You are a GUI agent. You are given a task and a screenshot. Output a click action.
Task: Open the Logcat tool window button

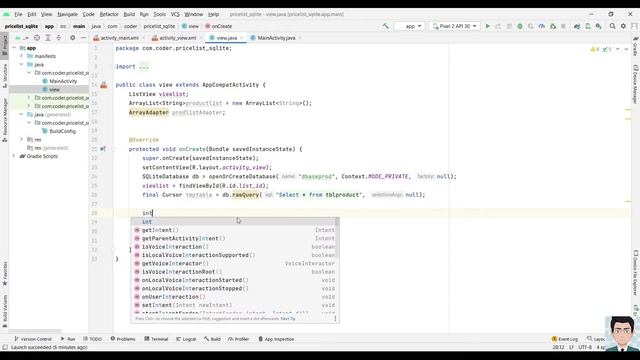point(186,339)
